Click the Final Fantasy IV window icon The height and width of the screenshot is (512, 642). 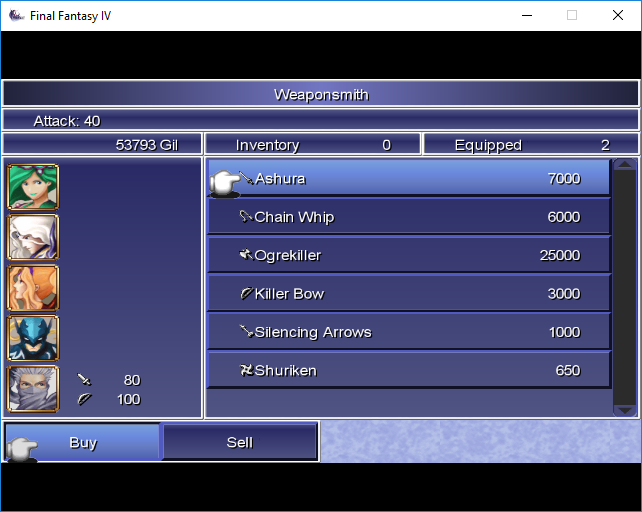[16, 15]
